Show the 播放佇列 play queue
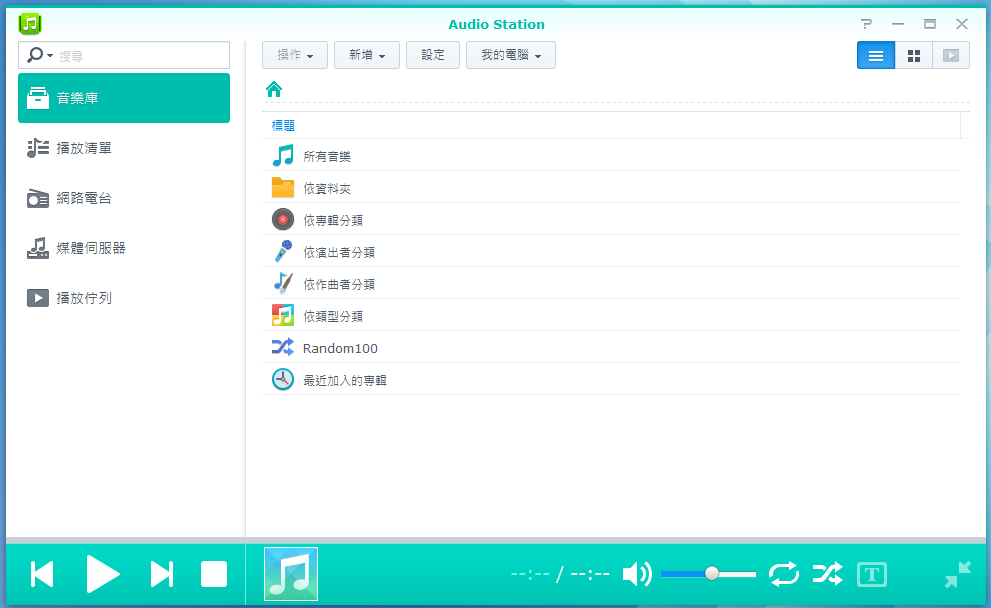The image size is (991, 608). coord(124,298)
